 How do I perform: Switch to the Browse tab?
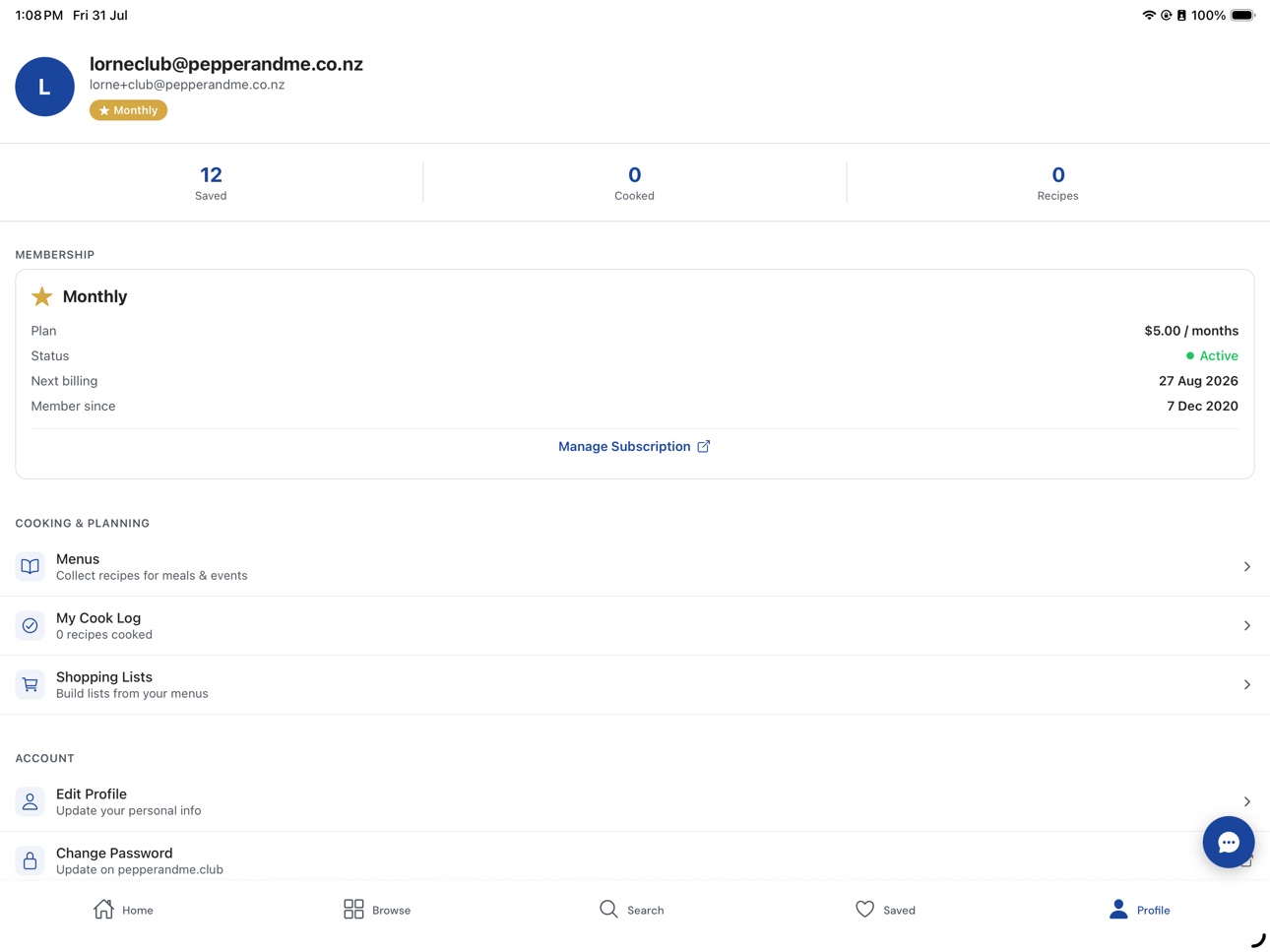377,910
